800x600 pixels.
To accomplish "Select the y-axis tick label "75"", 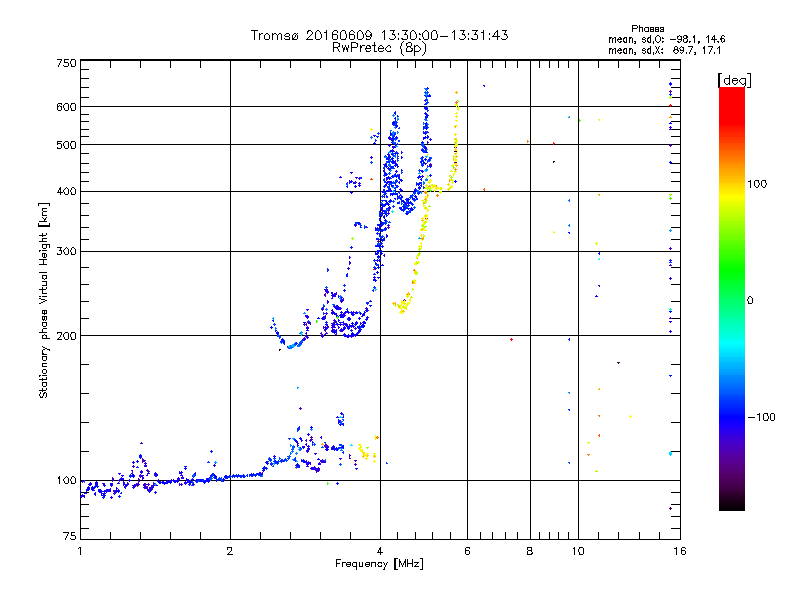I will (70, 536).
